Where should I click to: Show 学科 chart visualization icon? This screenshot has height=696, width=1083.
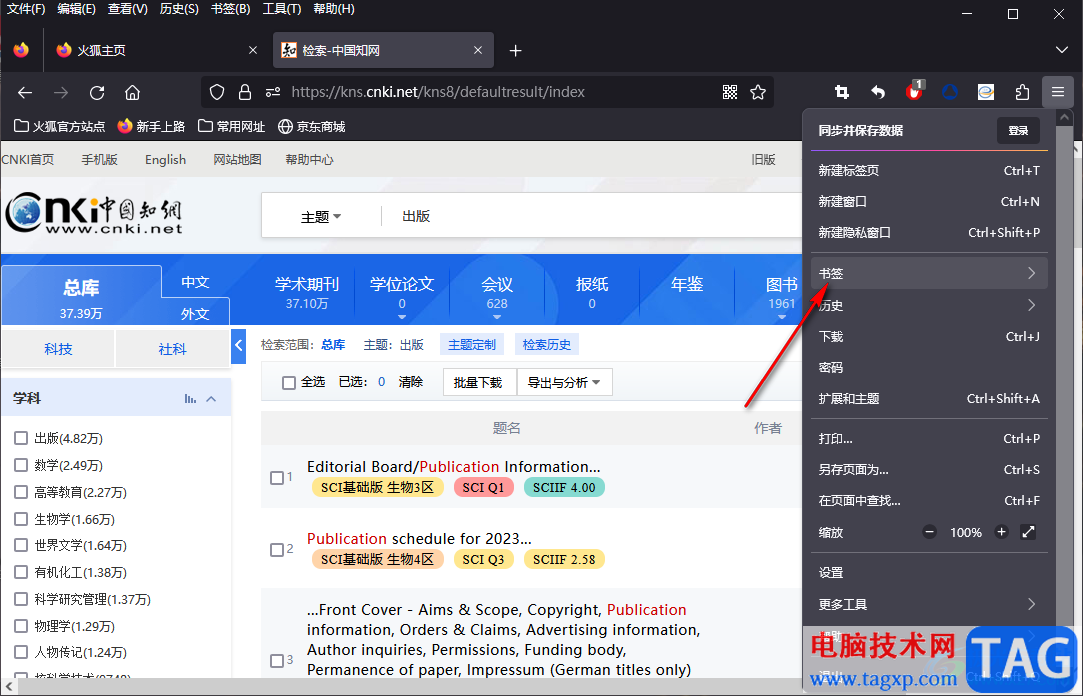pos(191,399)
